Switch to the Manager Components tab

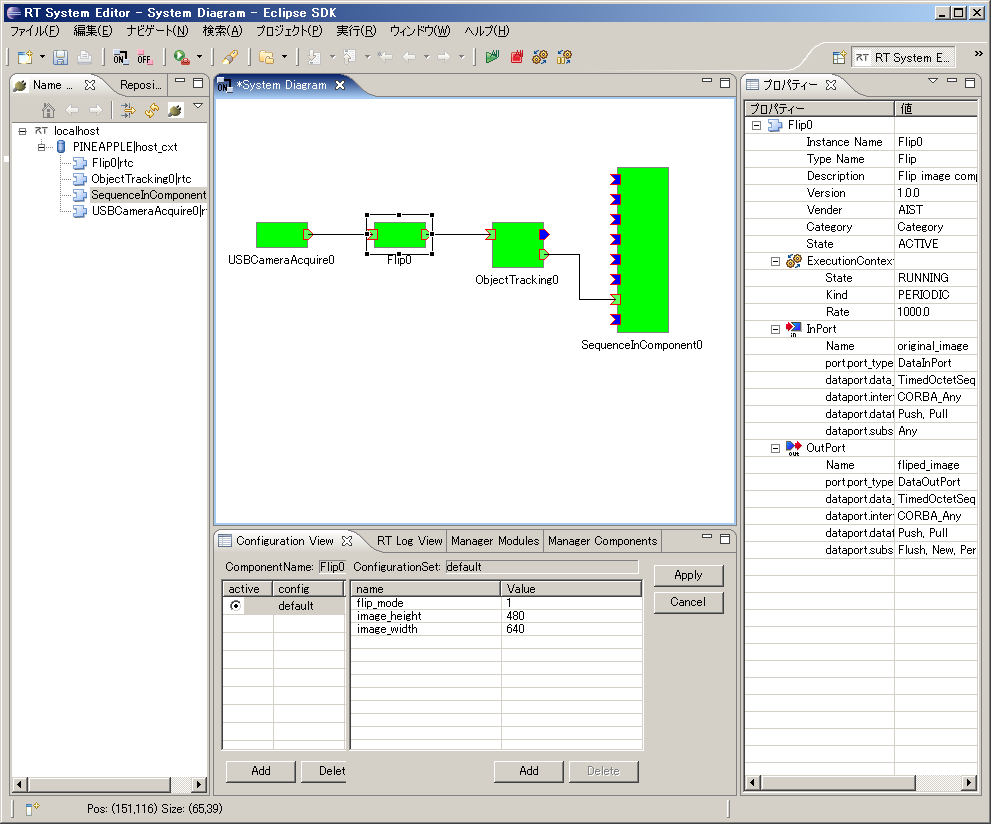pyautogui.click(x=602, y=541)
